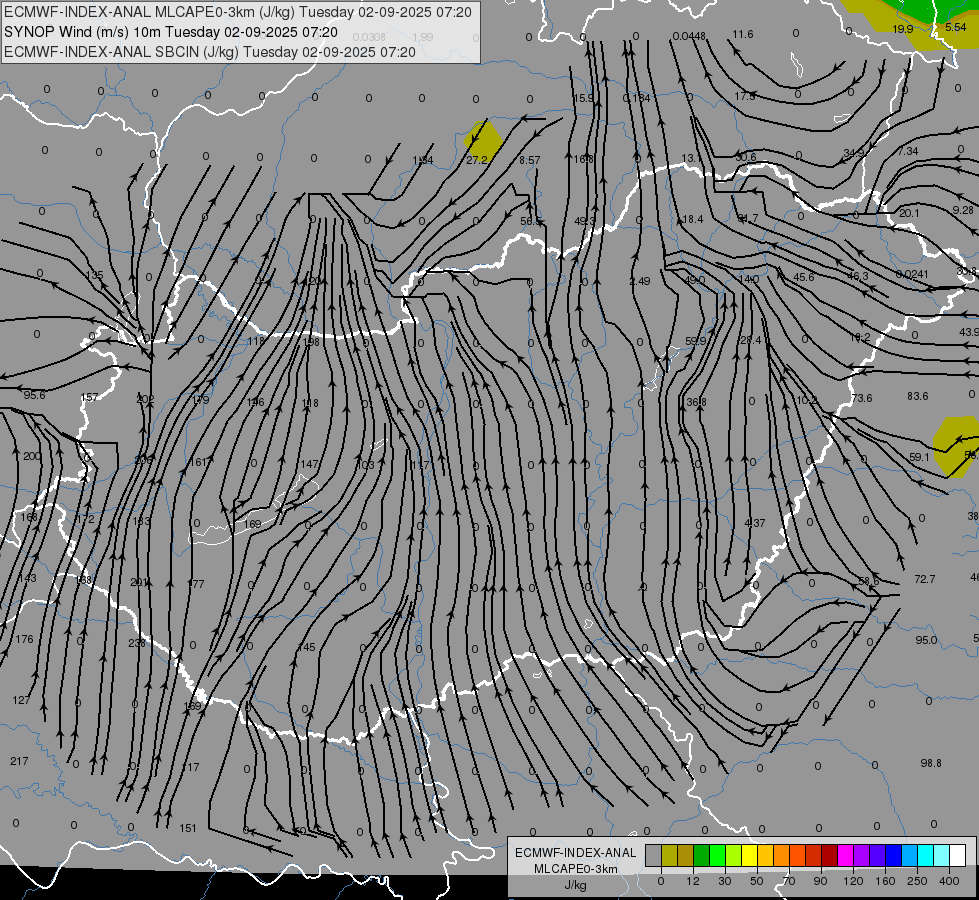Click the olive hexagon near 59.1

click(955, 447)
